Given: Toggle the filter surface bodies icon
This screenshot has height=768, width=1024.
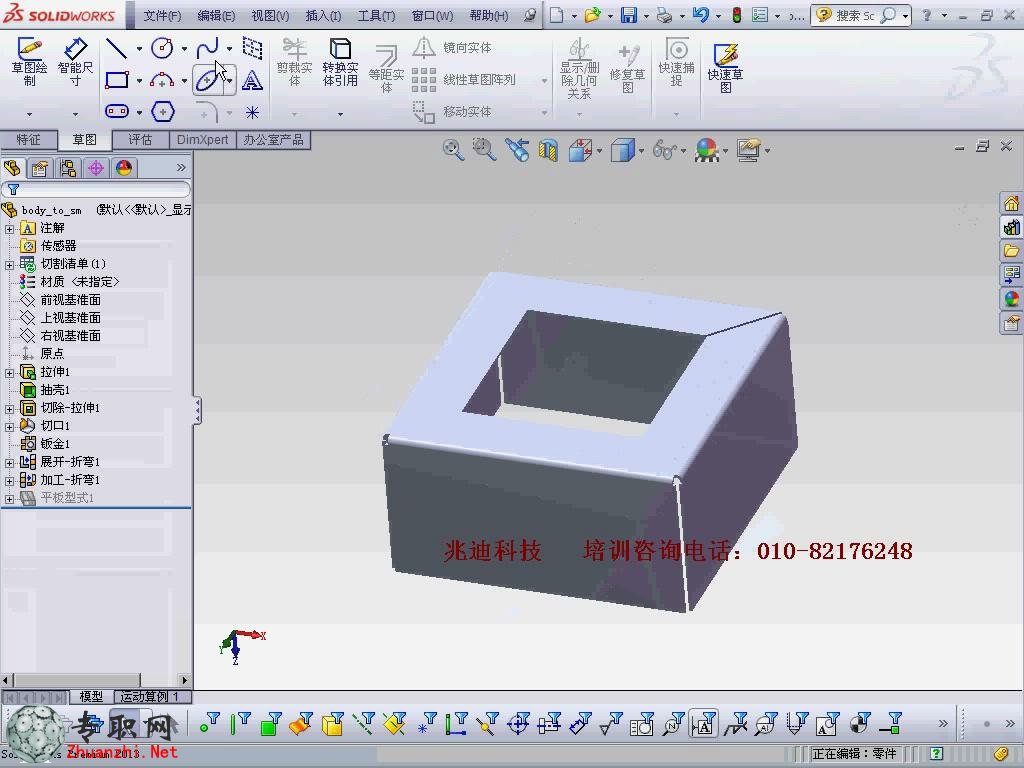Looking at the screenshot, I should (x=301, y=724).
